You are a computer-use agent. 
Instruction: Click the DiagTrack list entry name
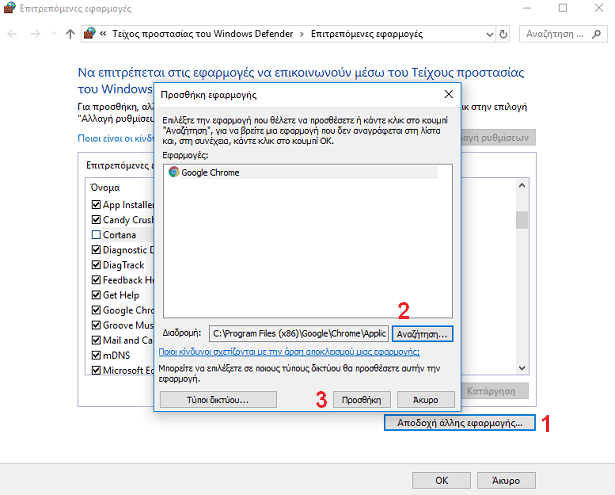pos(124,265)
